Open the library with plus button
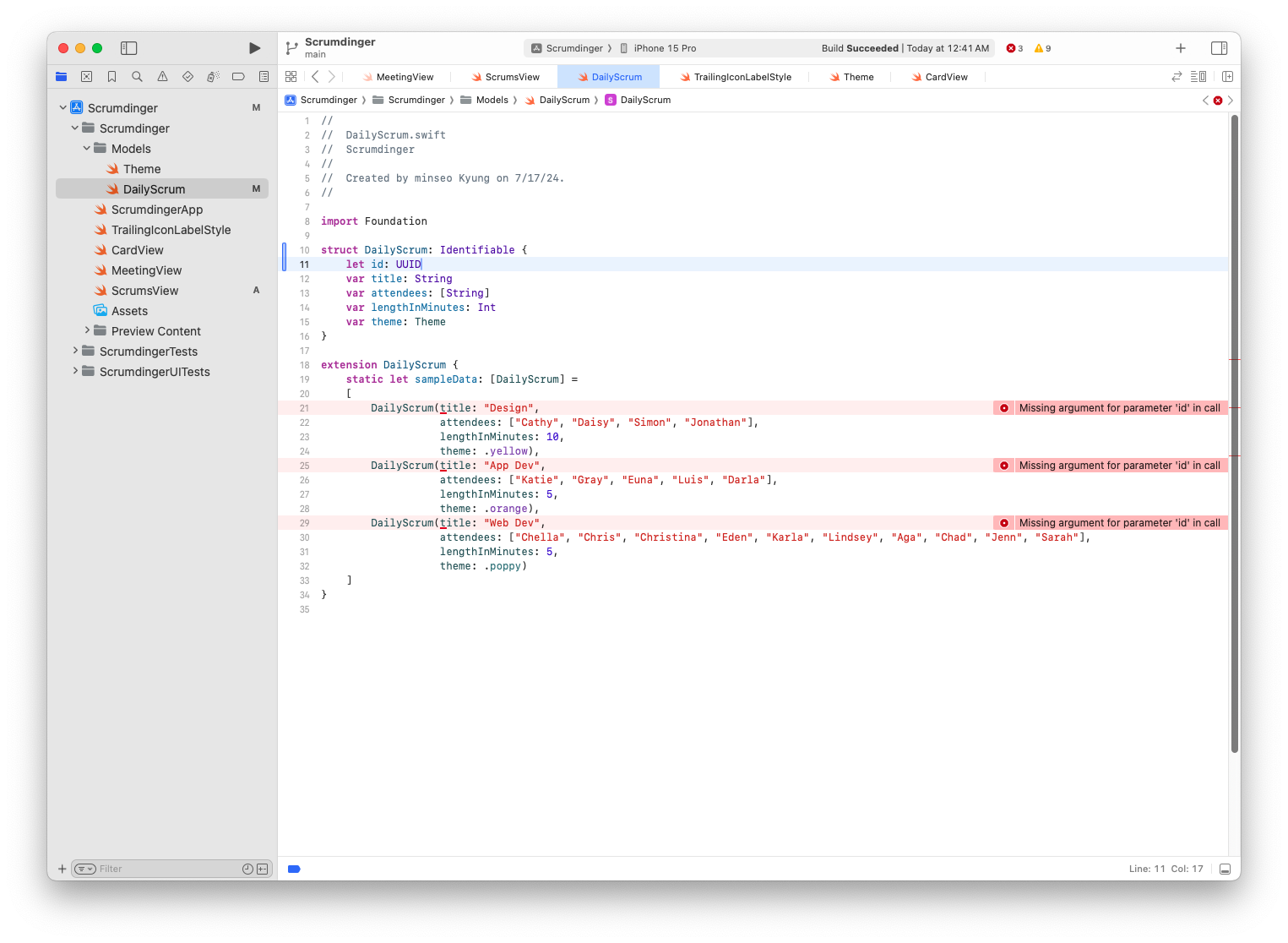 pyautogui.click(x=1181, y=48)
